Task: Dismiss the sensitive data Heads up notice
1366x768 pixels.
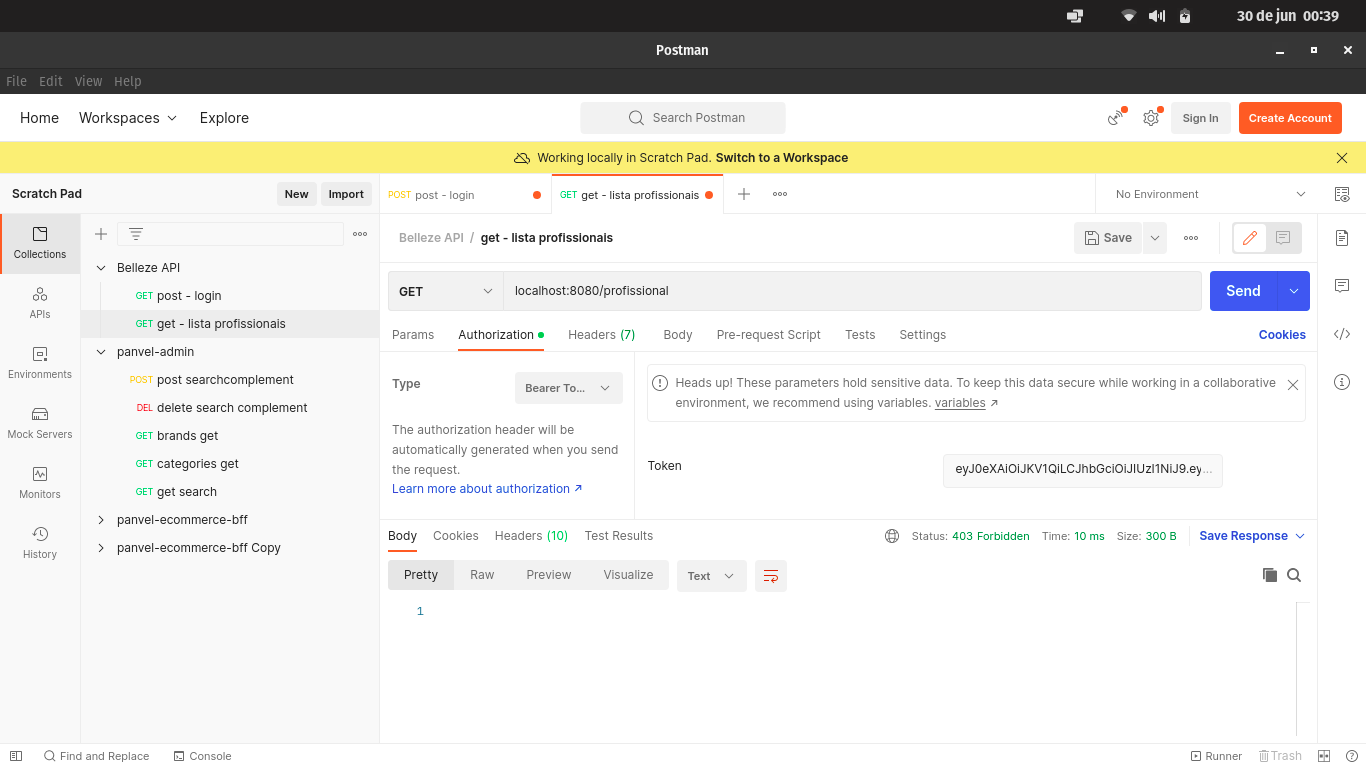Action: click(x=1293, y=385)
